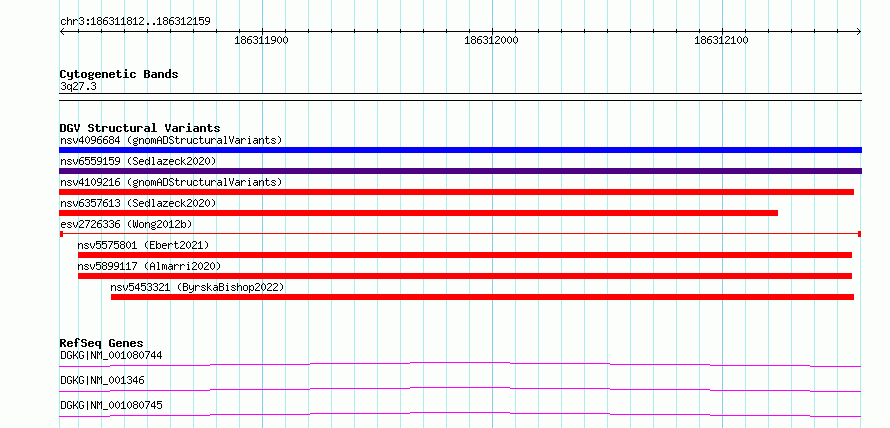Click the chr3:186311812..186312159 region label
Image resolution: width=890 pixels, height=428 pixels.
(x=135, y=22)
